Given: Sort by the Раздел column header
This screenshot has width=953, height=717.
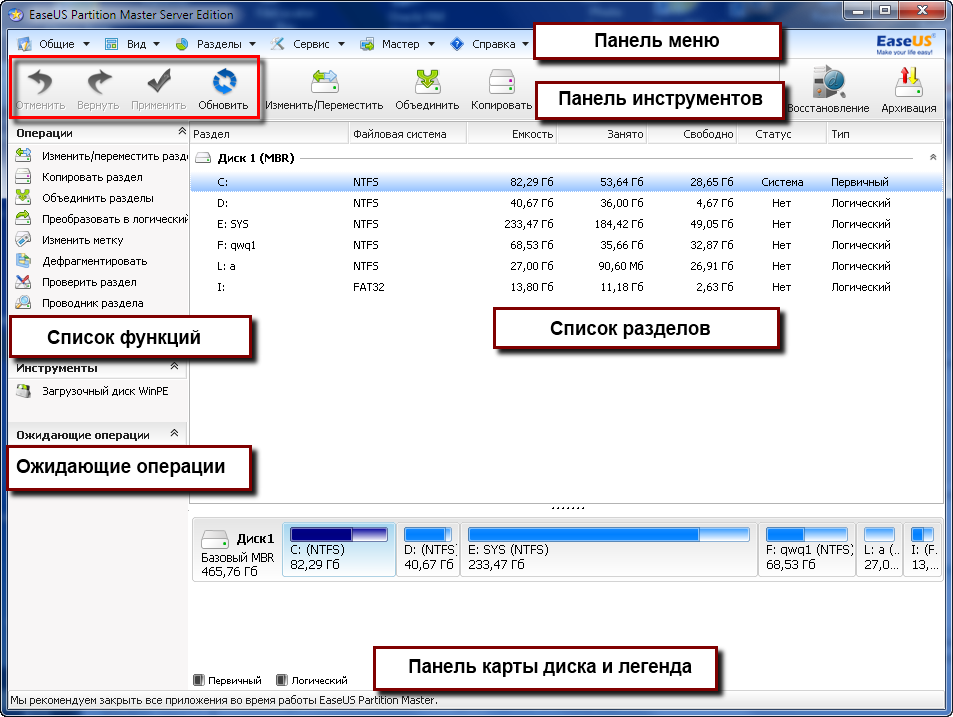Looking at the screenshot, I should pos(270,134).
